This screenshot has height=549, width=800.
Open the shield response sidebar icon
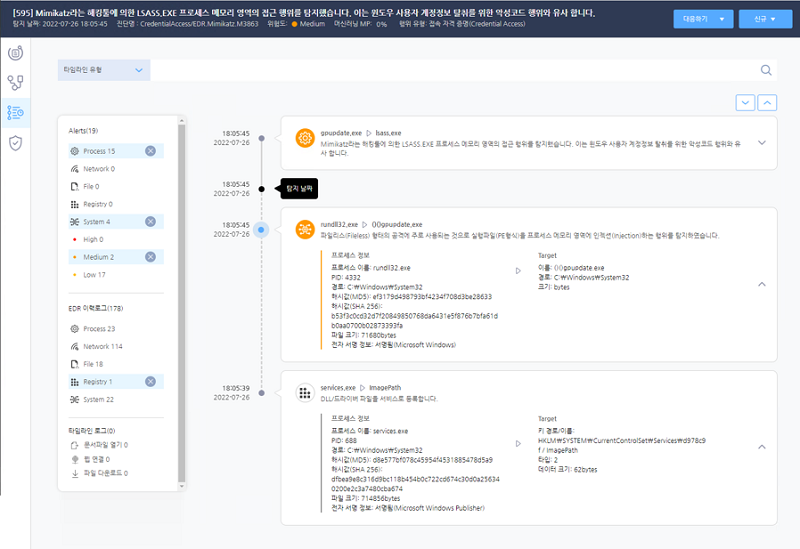pos(15,143)
